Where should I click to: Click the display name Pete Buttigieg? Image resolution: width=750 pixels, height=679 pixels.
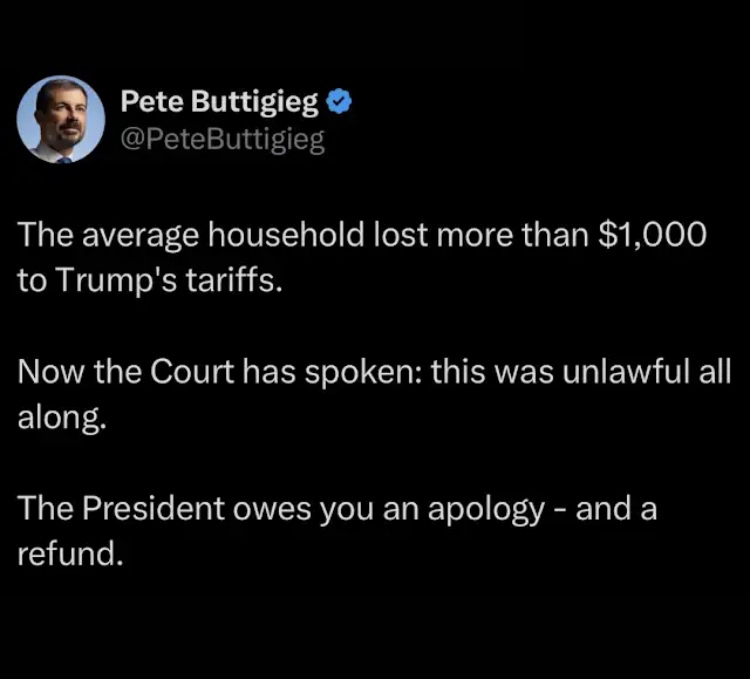[x=219, y=102]
